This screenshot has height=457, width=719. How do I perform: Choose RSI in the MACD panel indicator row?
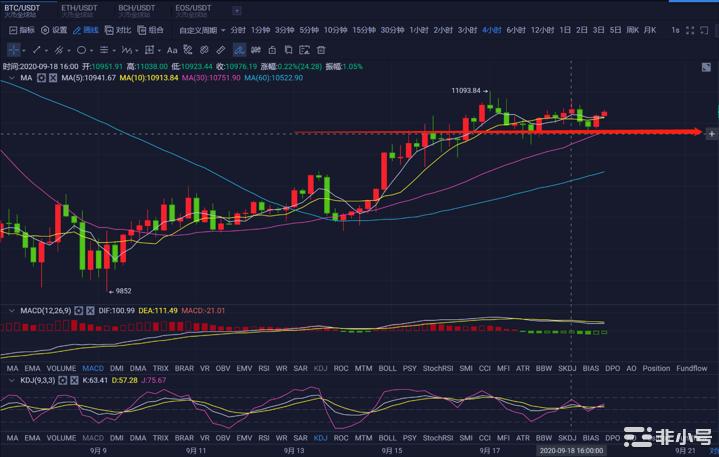264,369
